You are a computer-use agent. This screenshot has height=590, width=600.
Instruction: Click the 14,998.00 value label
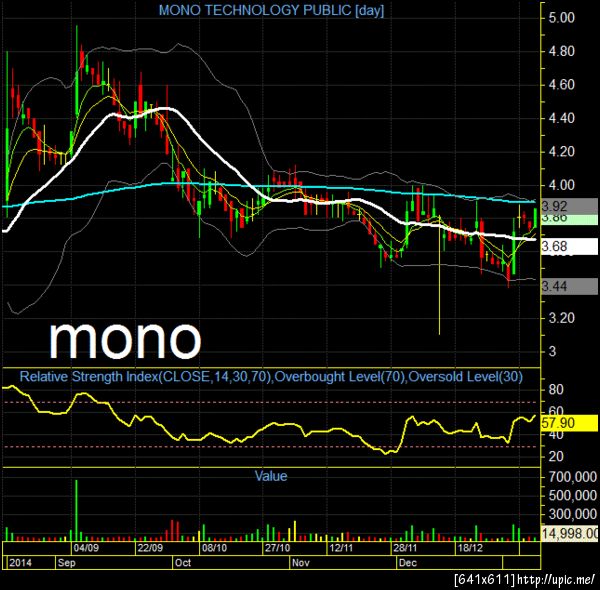point(570,533)
